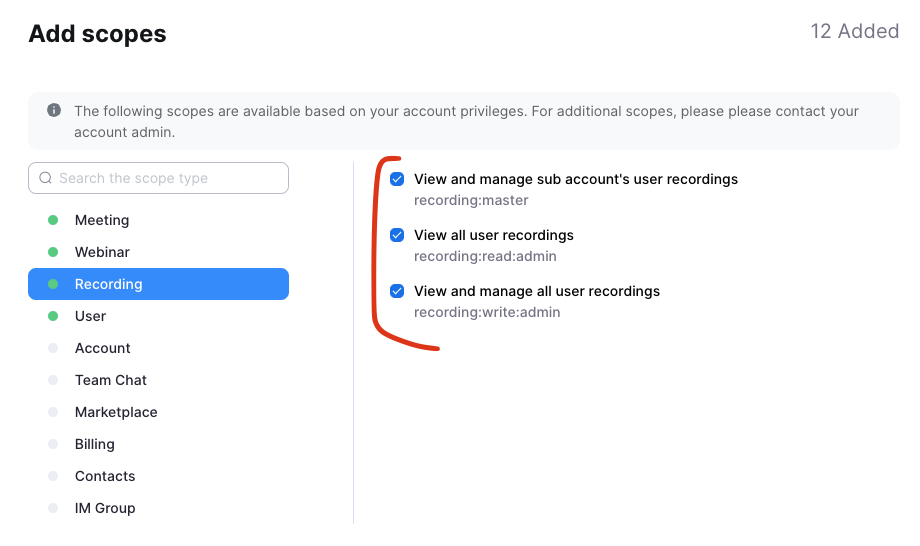Click the green dot beside Webinar
Image resolution: width=920 pixels, height=546 pixels.
click(53, 252)
